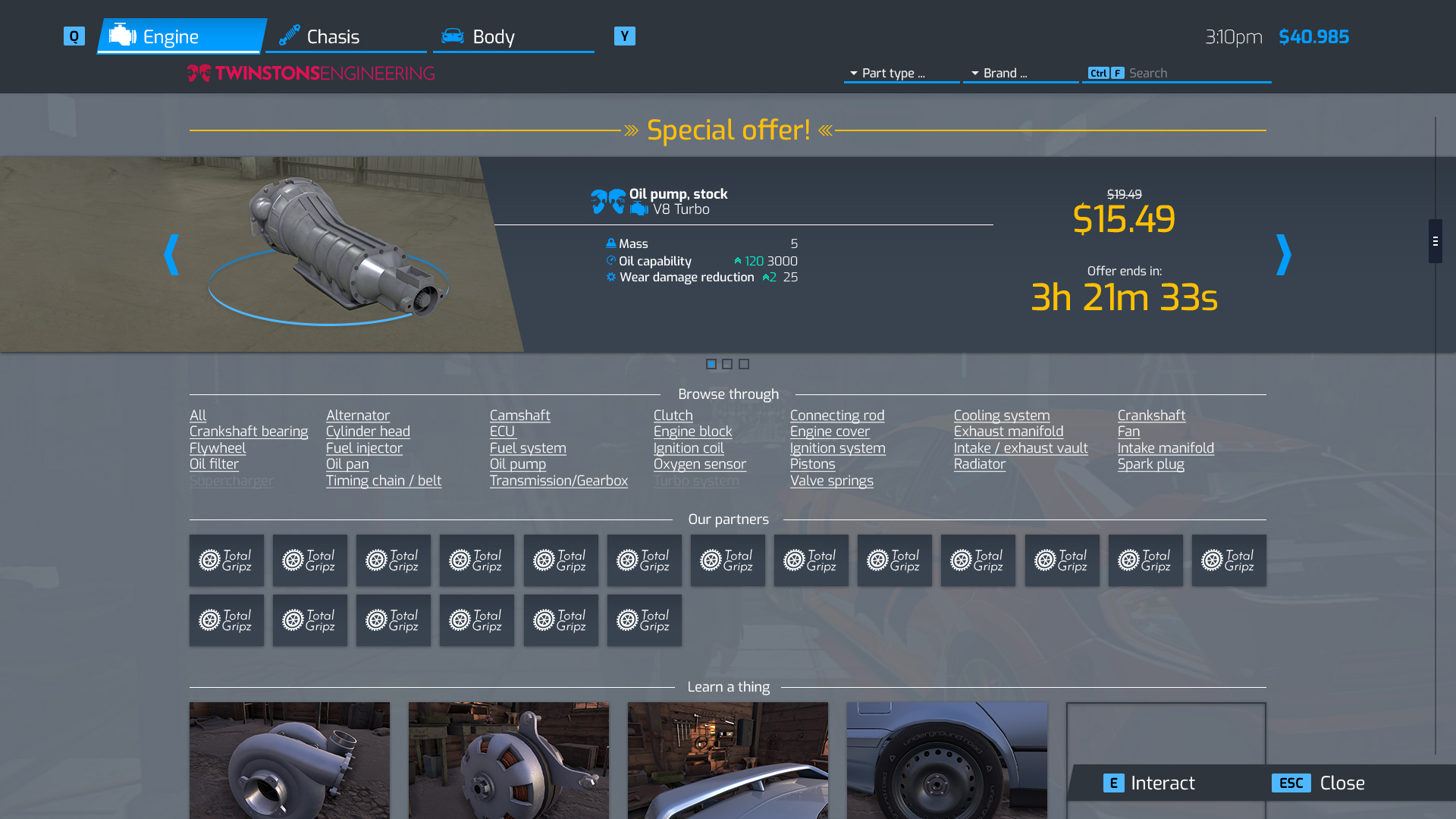The height and width of the screenshot is (819, 1456).
Task: Click the ESC Close key icon
Action: (1291, 783)
